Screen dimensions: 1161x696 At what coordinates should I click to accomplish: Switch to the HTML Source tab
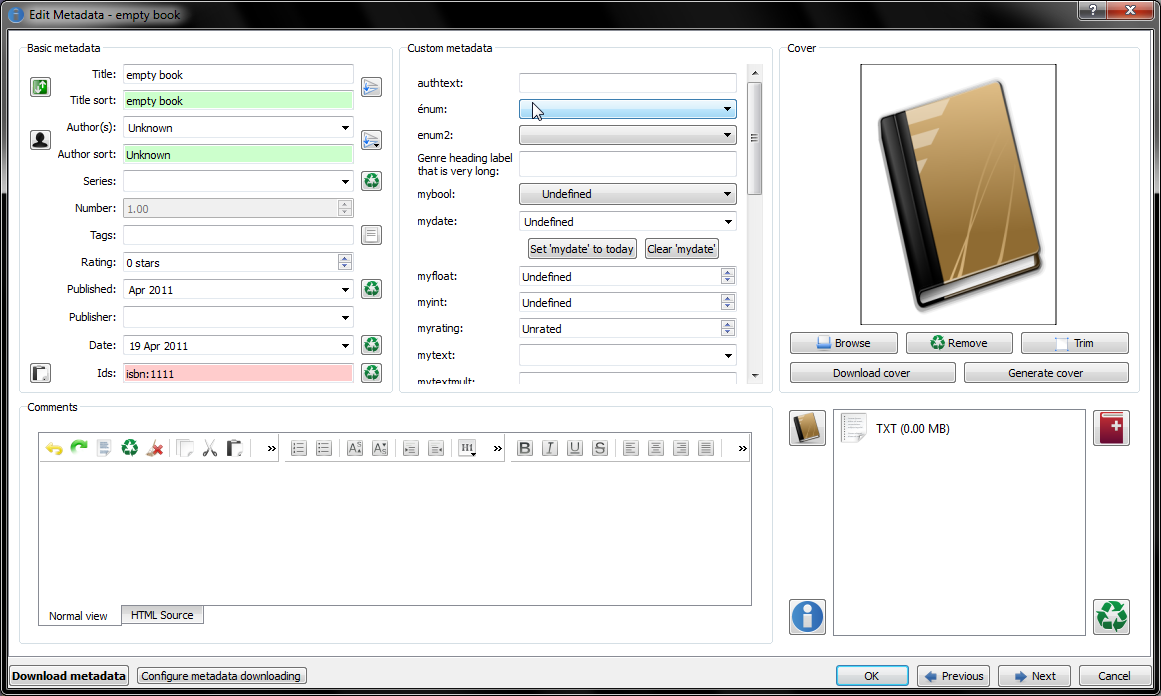point(162,615)
